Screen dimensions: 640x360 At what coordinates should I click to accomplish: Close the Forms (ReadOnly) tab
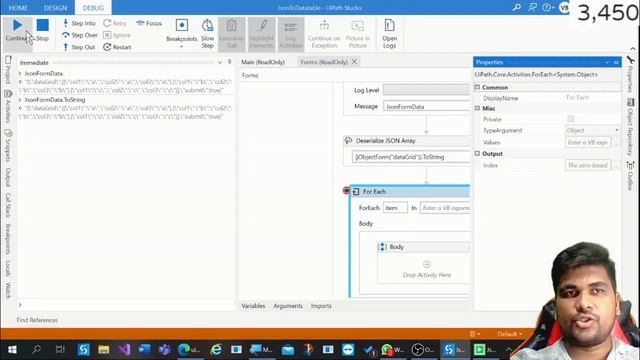[x=354, y=62]
